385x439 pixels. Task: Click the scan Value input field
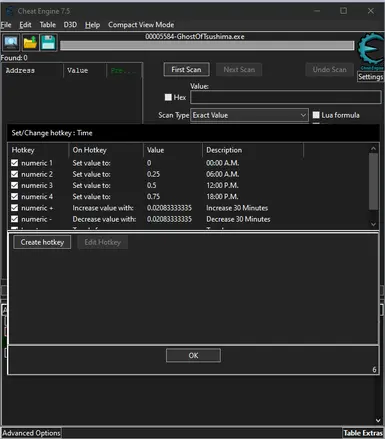(286, 97)
